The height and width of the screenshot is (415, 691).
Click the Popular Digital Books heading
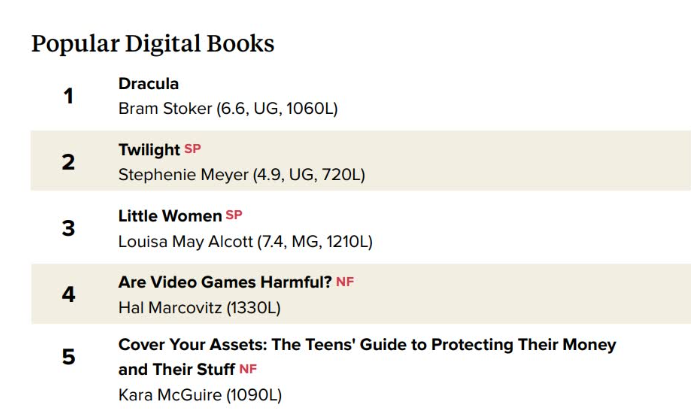click(153, 44)
